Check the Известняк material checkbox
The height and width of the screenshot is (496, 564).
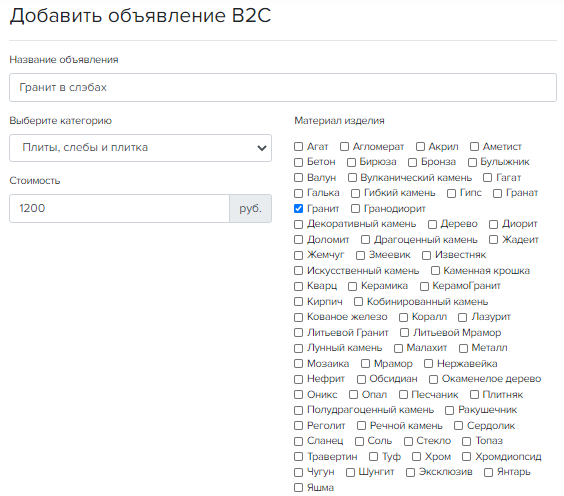click(426, 255)
